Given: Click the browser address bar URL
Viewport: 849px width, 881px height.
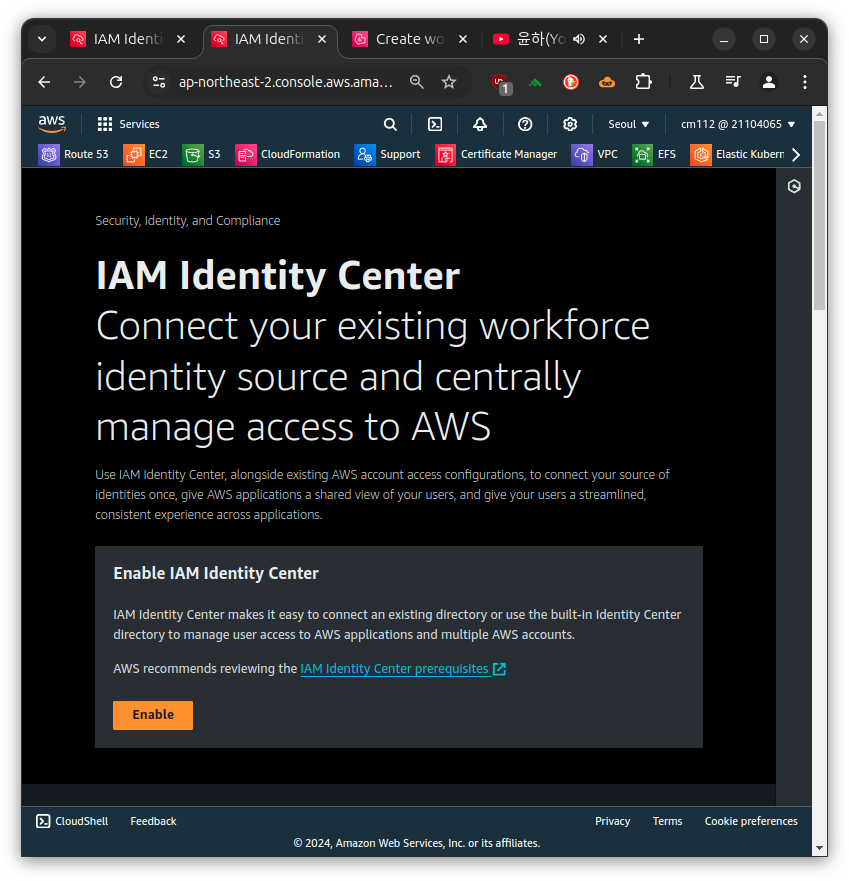Looking at the screenshot, I should [x=285, y=82].
